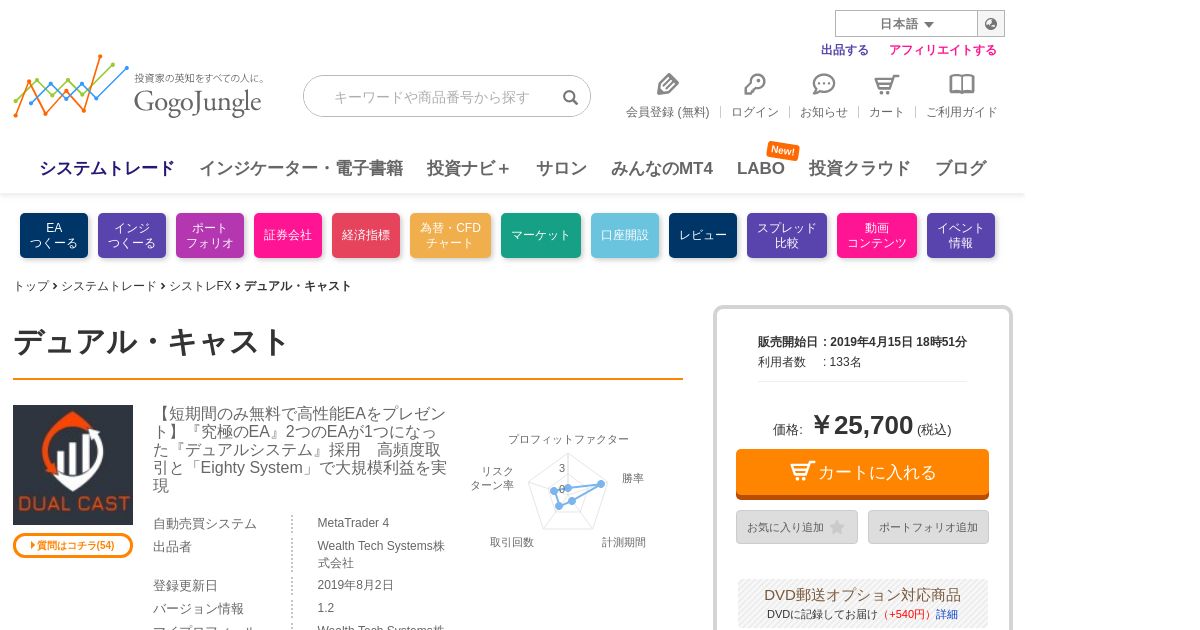Image resolution: width=1200 pixels, height=630 pixels.
Task: Open the member registration pencil icon
Action: [x=667, y=84]
